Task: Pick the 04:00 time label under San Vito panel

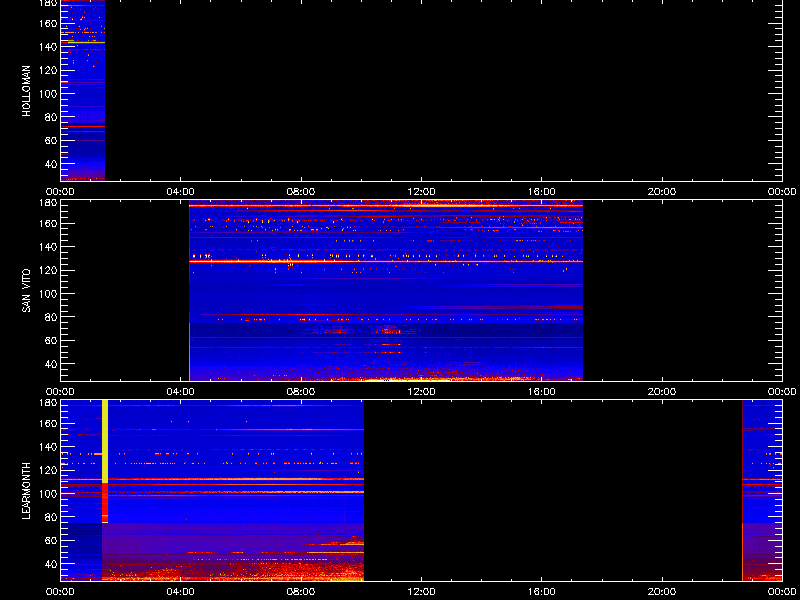Action: 181,392
